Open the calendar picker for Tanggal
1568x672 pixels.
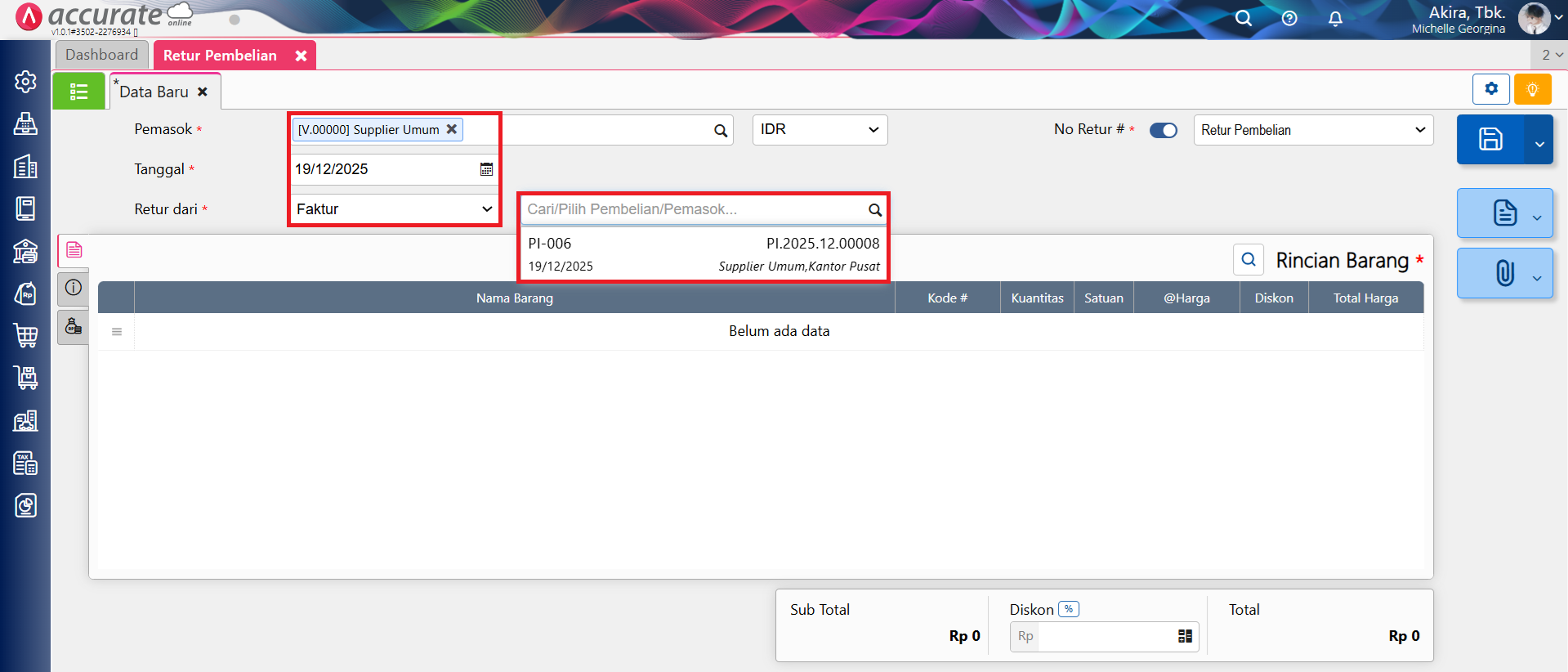pyautogui.click(x=486, y=169)
